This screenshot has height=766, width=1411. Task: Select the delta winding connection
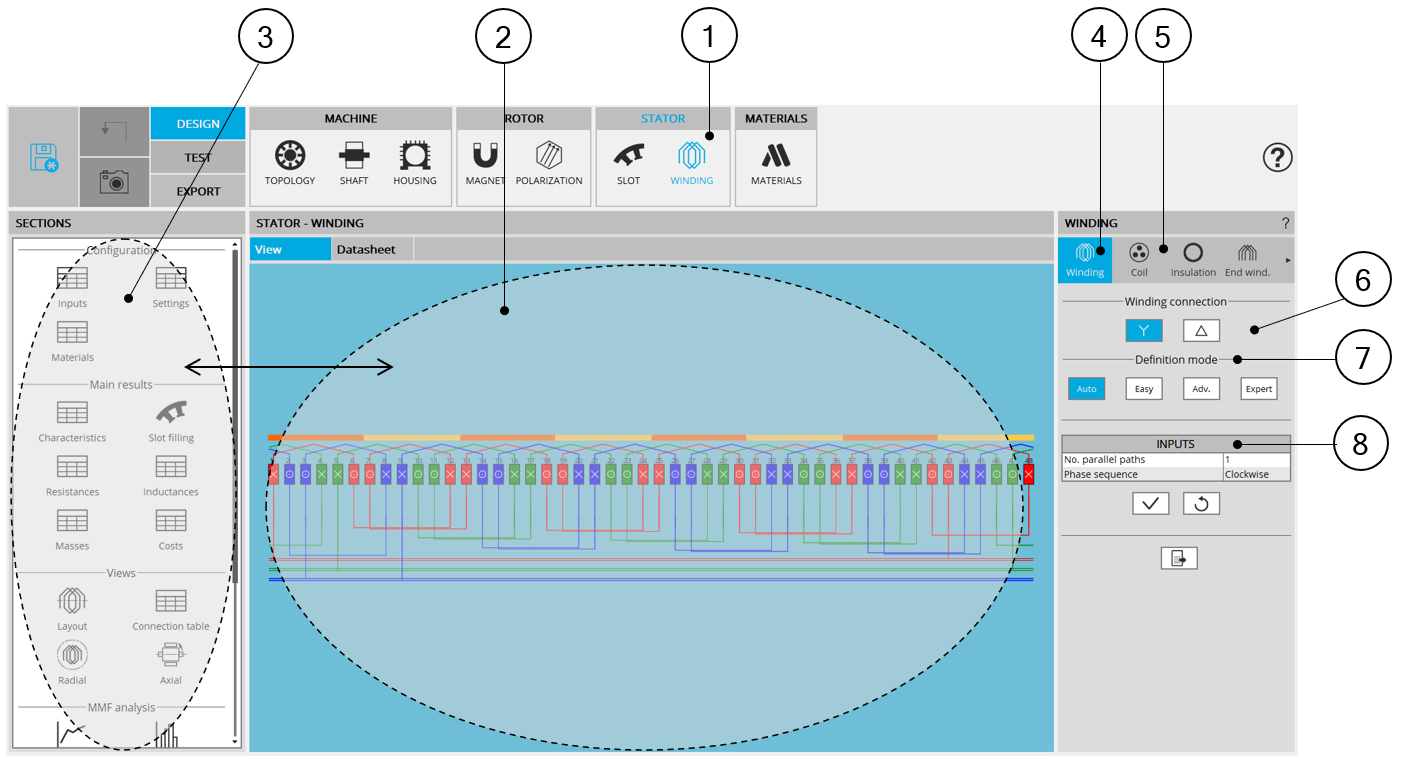coord(1201,330)
